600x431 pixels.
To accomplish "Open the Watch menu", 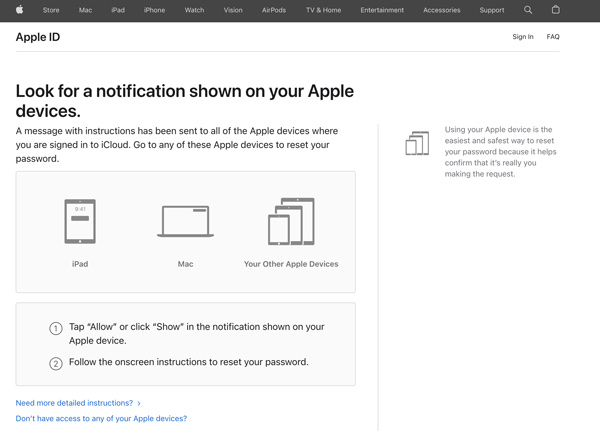I will point(194,10).
